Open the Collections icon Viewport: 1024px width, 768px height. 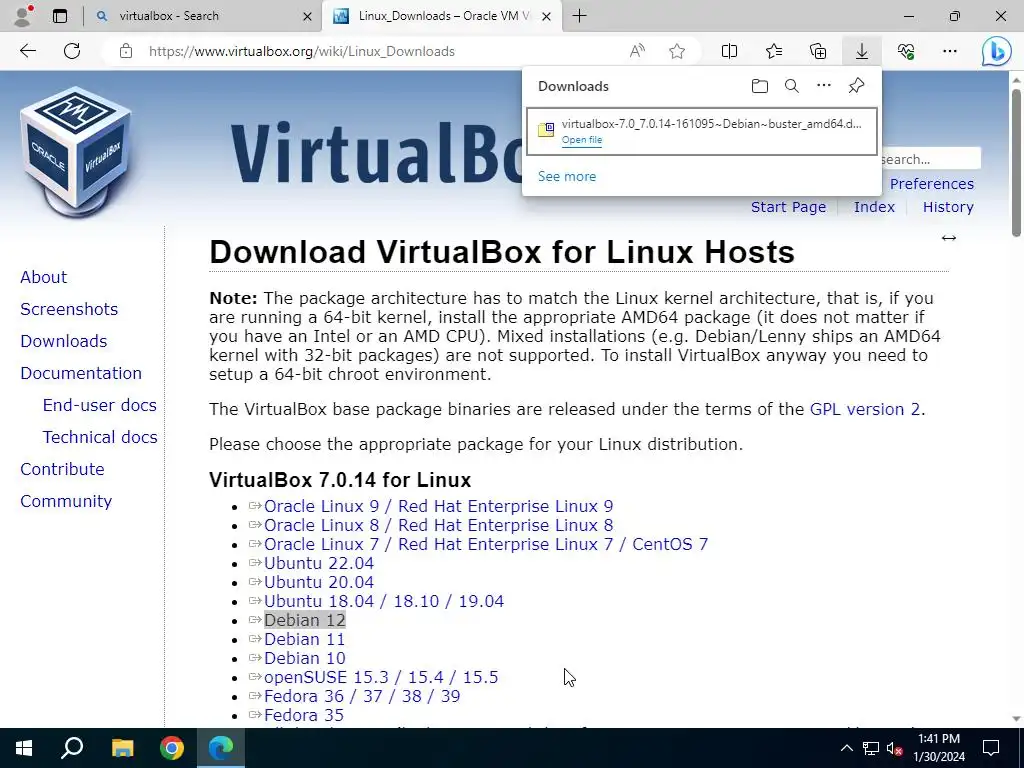(818, 51)
